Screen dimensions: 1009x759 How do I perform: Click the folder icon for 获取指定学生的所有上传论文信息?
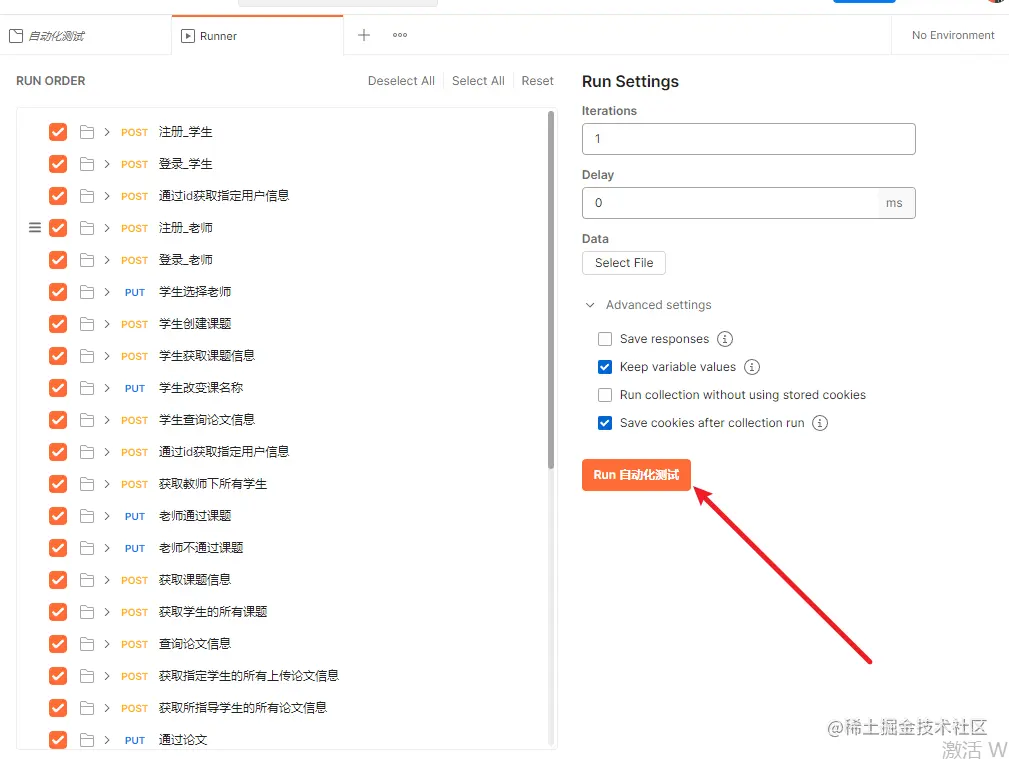(x=87, y=676)
